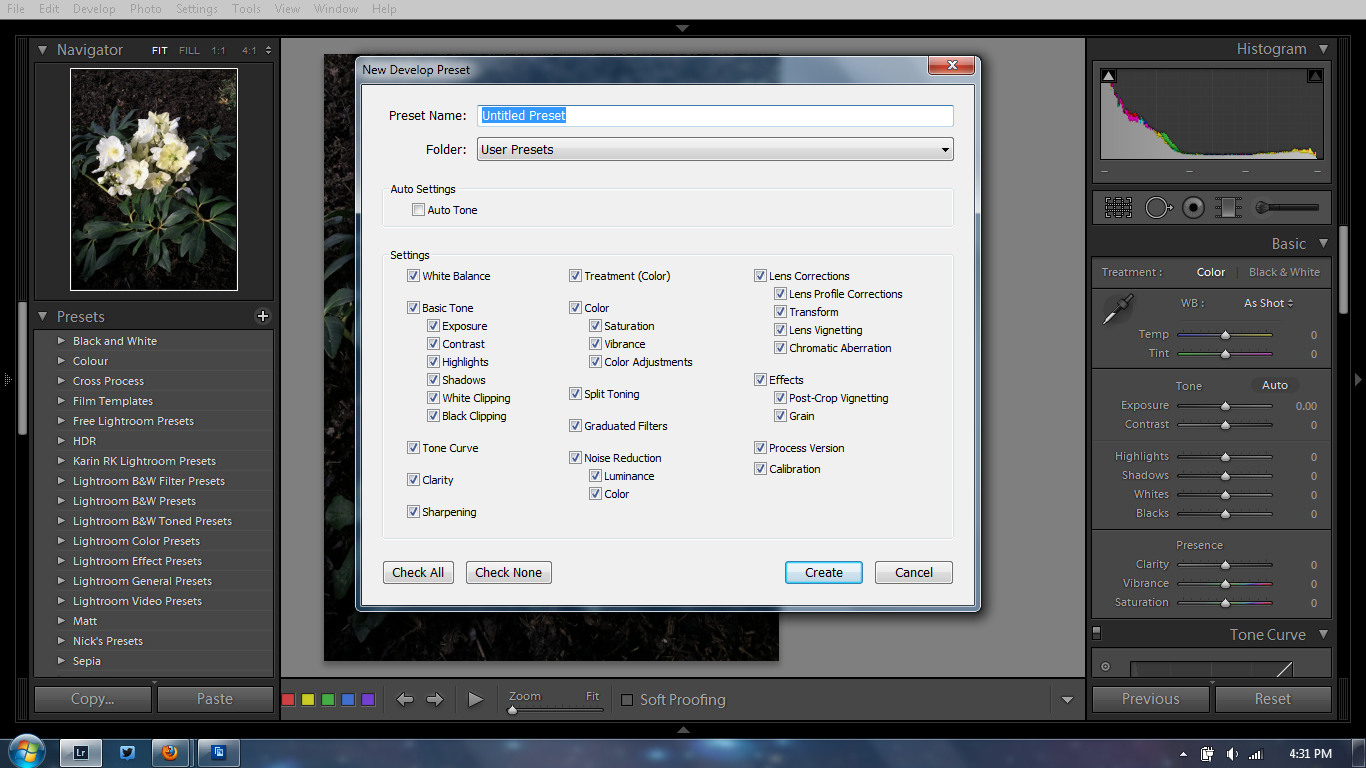Viewport: 1366px width, 768px height.
Task: Hide the bottom filmstrip panel arrow
Action: (683, 730)
